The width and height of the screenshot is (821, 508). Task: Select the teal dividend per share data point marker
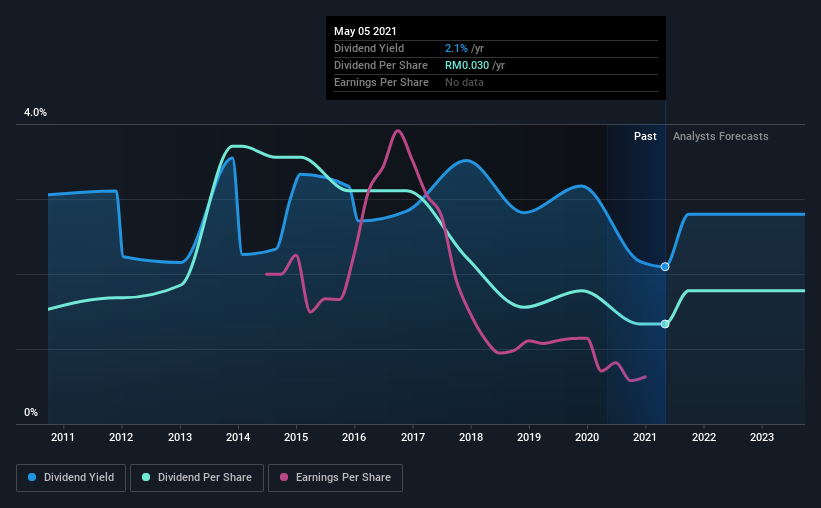[665, 324]
